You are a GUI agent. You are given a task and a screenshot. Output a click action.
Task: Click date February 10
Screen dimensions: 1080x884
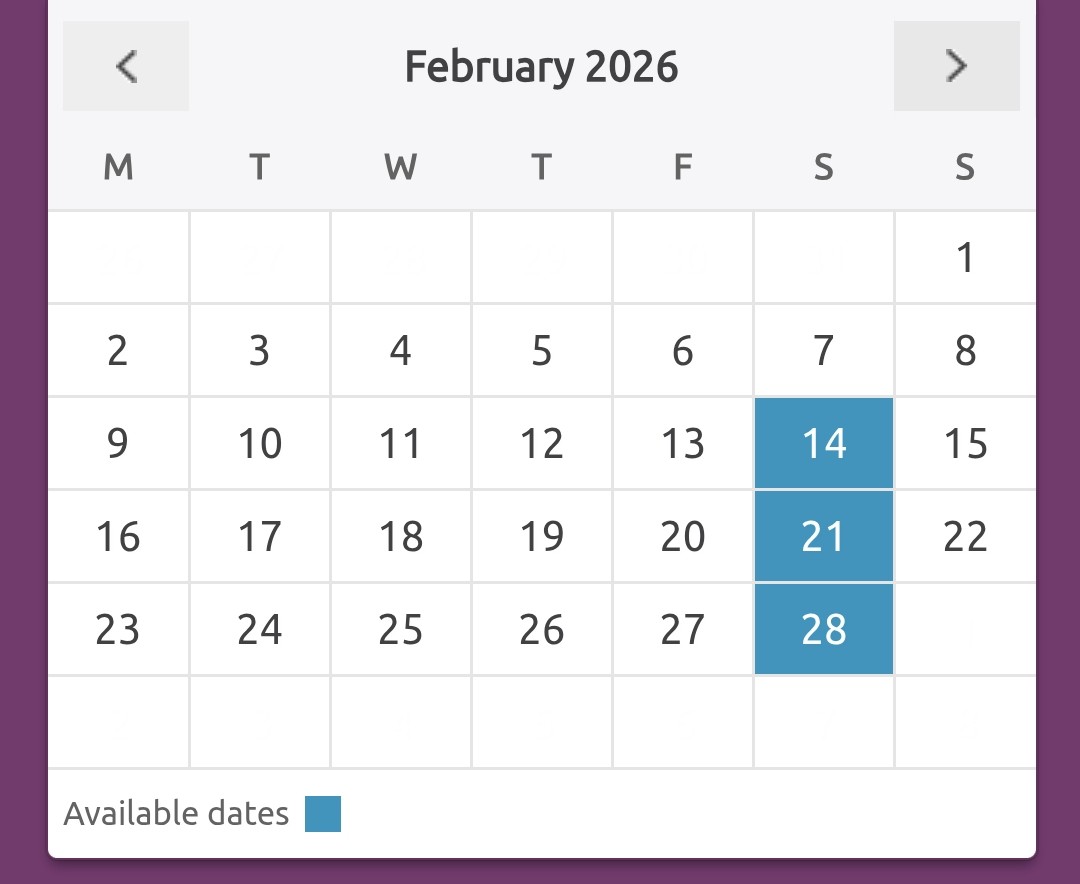point(260,443)
